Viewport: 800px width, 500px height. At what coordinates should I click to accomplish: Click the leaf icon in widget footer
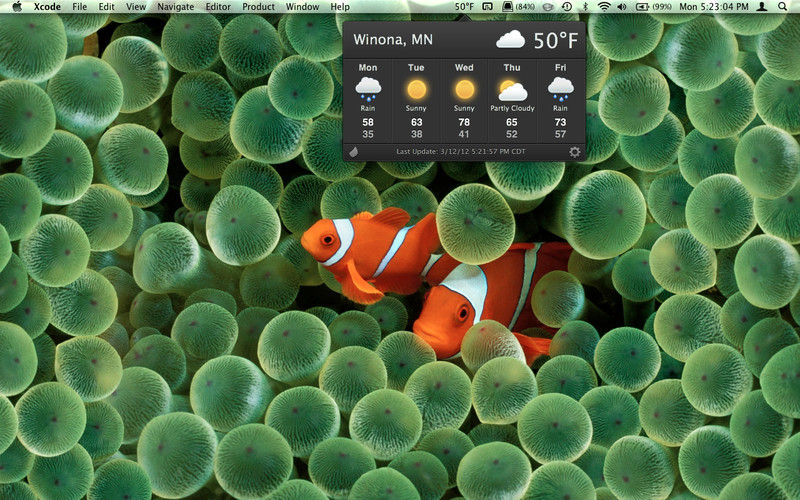click(x=354, y=152)
